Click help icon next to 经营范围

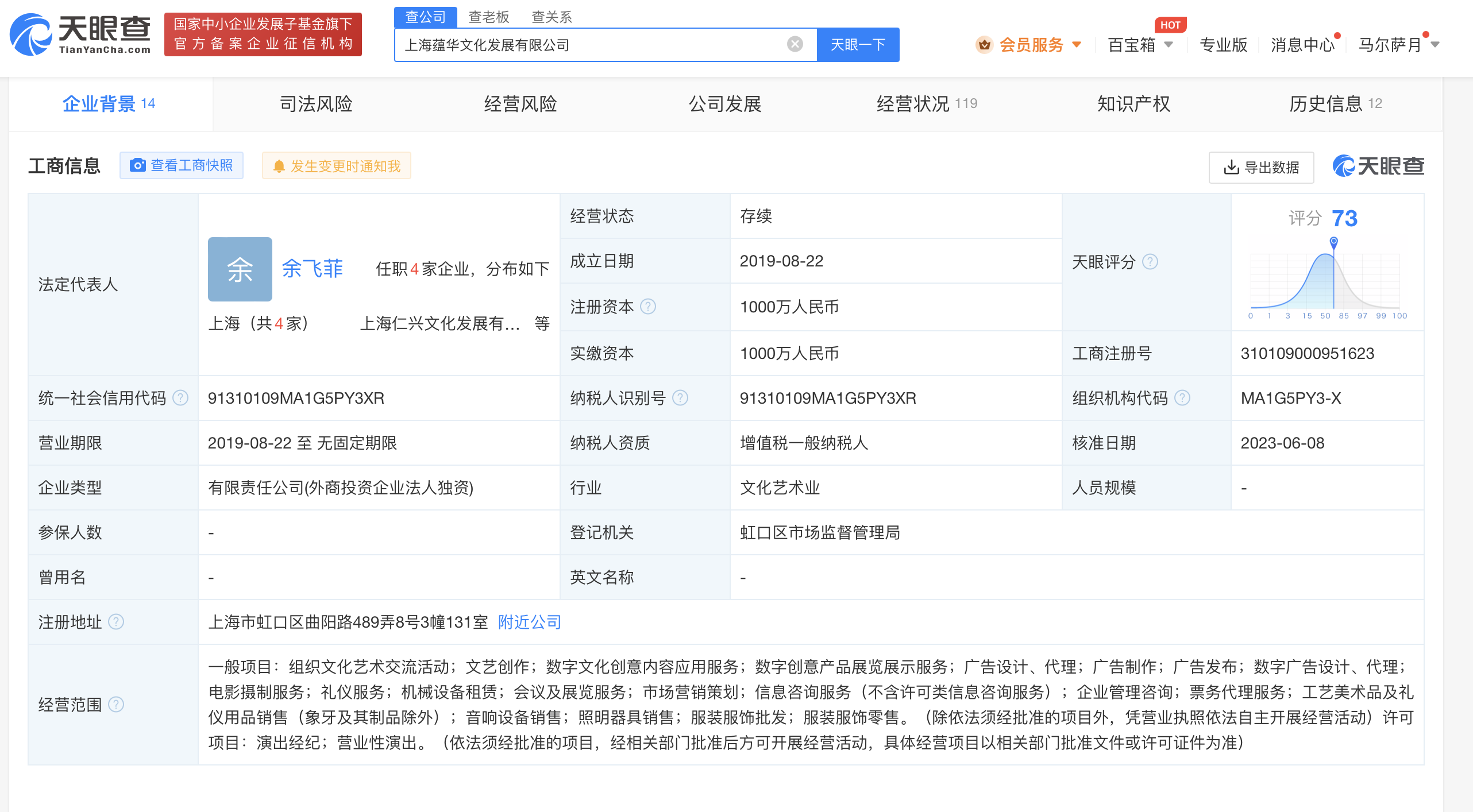pyautogui.click(x=116, y=705)
